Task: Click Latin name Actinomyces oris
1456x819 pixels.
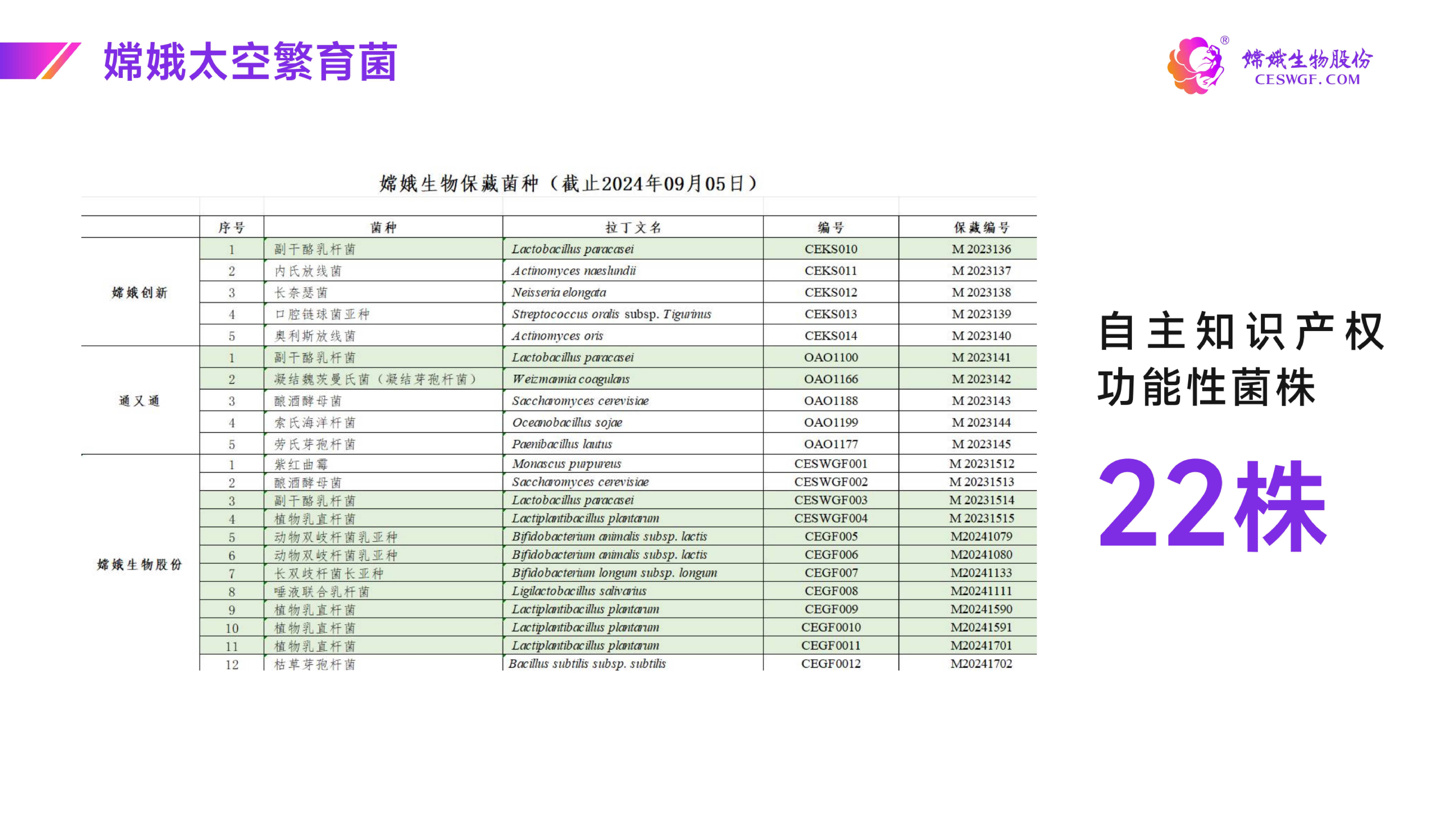Action: point(557,336)
